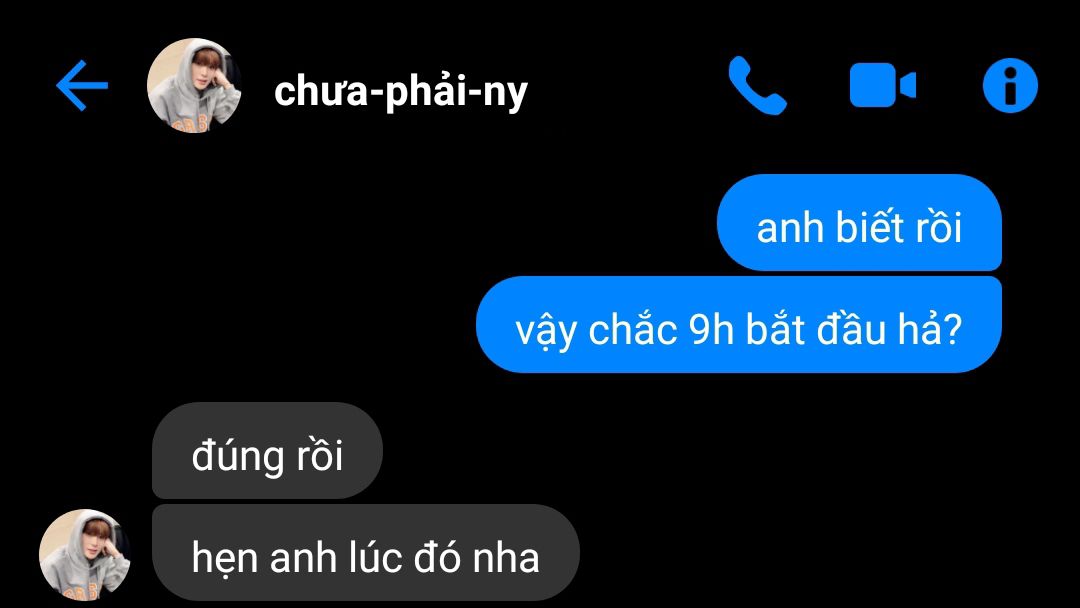This screenshot has width=1080, height=608.
Task: Select the "đúng rồi" received message
Action: coord(267,450)
